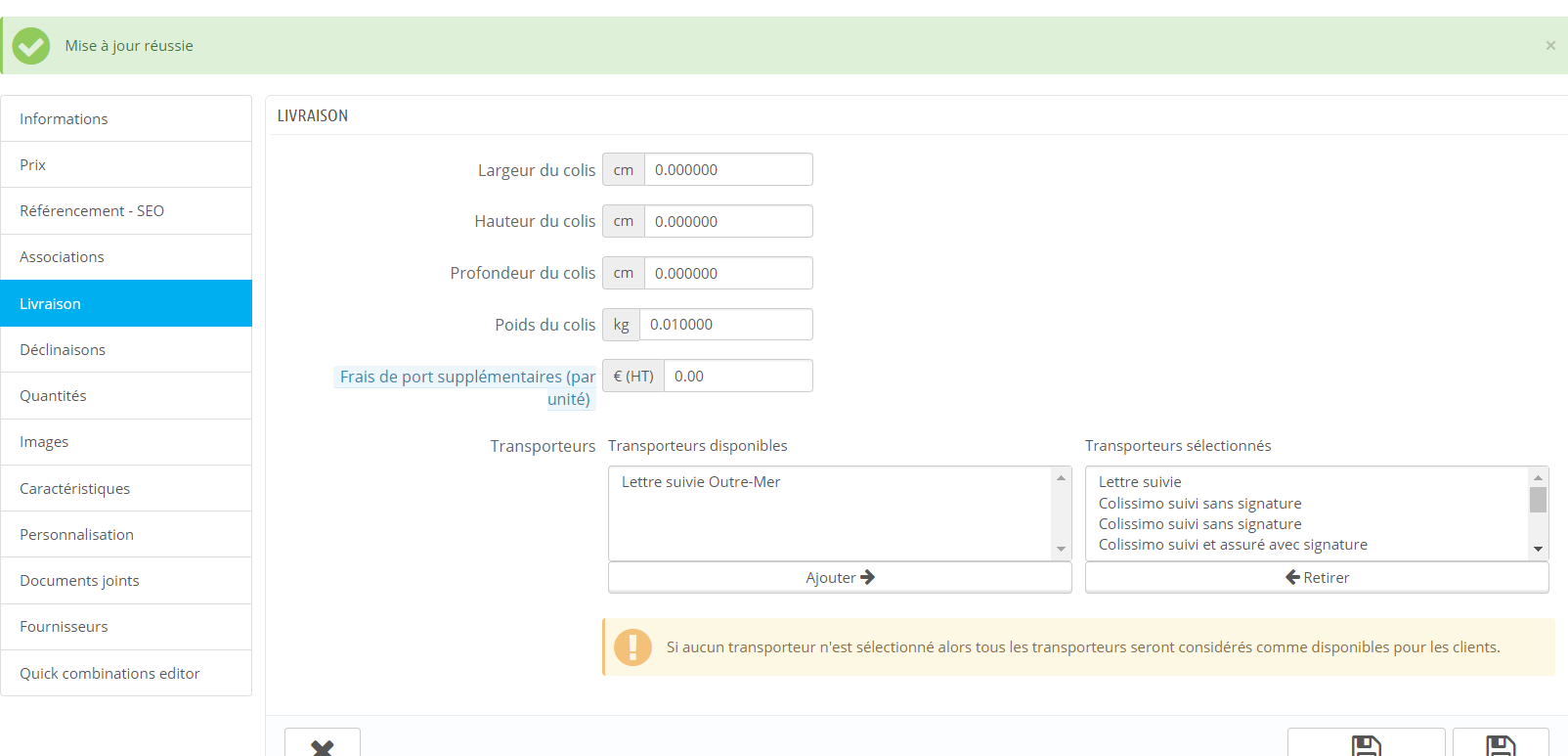
Task: Open the Quantités tab
Action: 126,396
